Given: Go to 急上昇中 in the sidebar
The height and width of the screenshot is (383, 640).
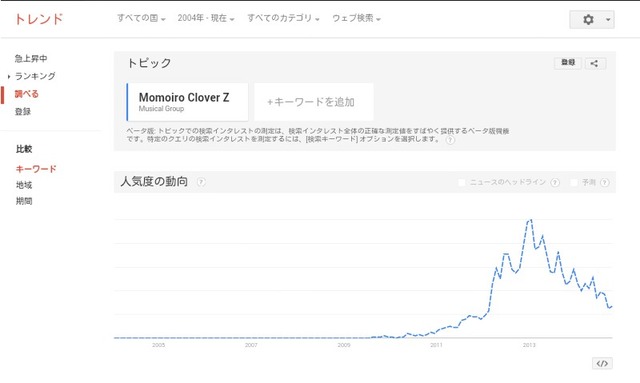Looking at the screenshot, I should pos(31,58).
